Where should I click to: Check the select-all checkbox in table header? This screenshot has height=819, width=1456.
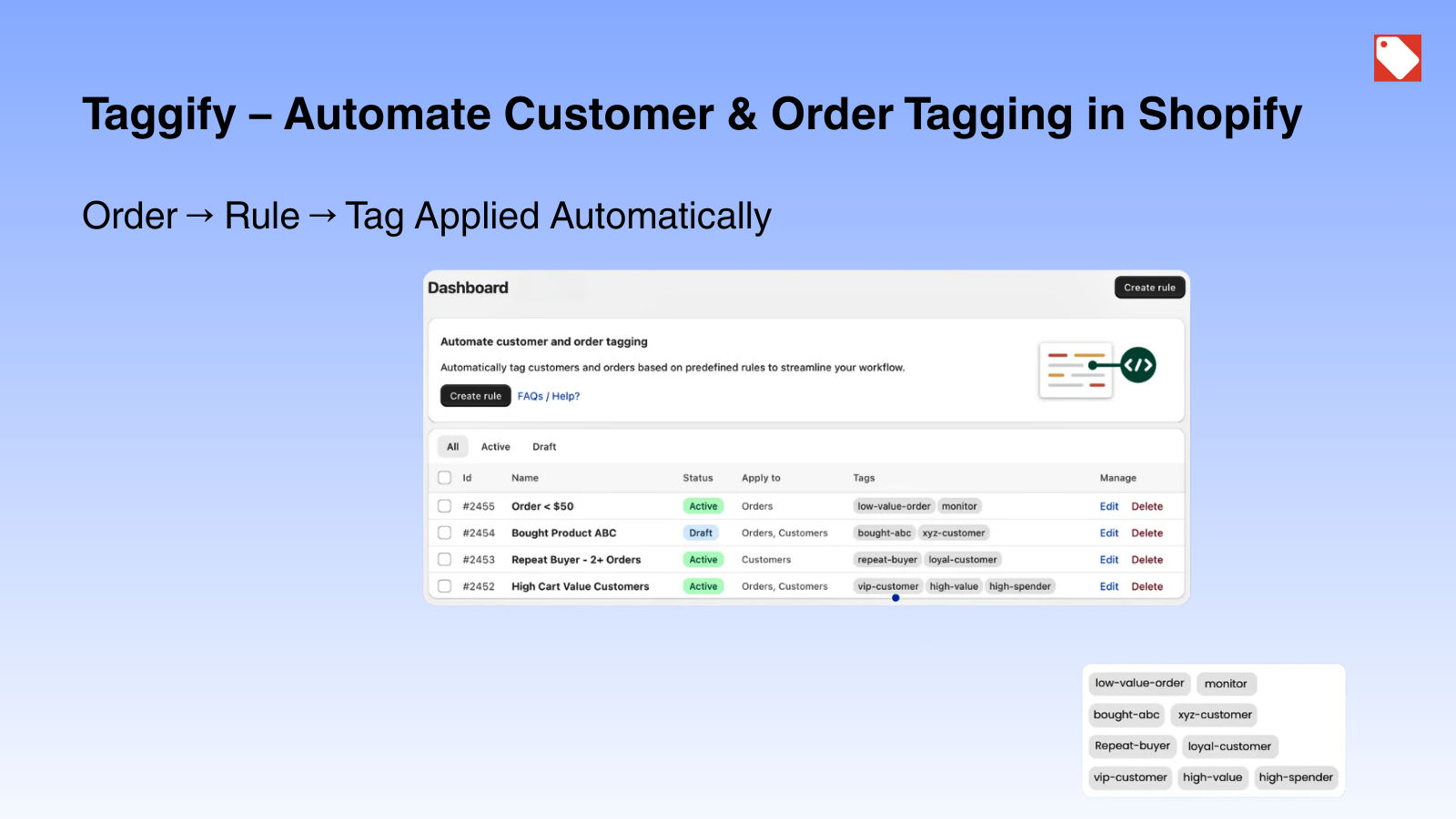(445, 477)
